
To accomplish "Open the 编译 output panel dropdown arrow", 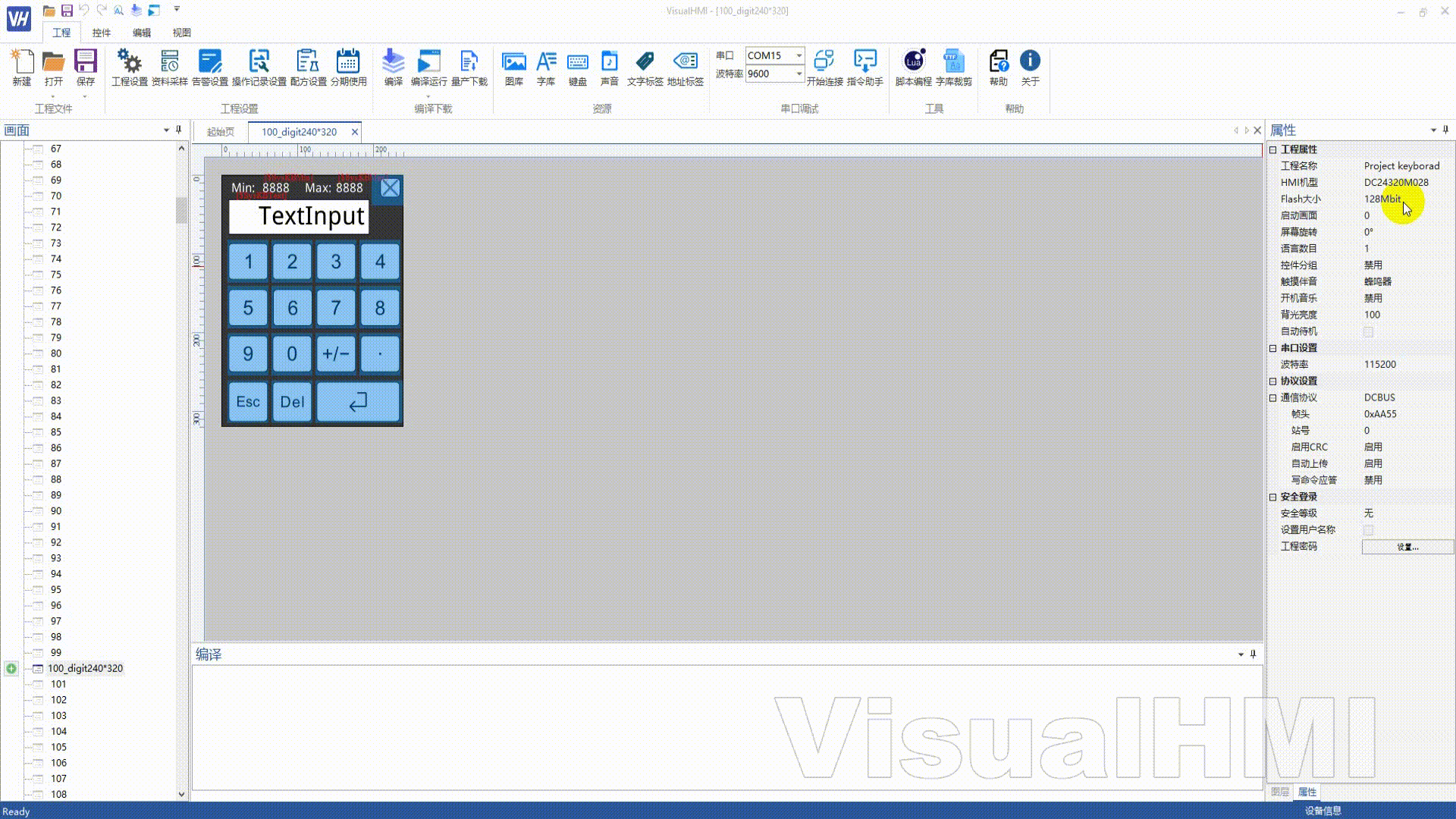I will (1241, 654).
